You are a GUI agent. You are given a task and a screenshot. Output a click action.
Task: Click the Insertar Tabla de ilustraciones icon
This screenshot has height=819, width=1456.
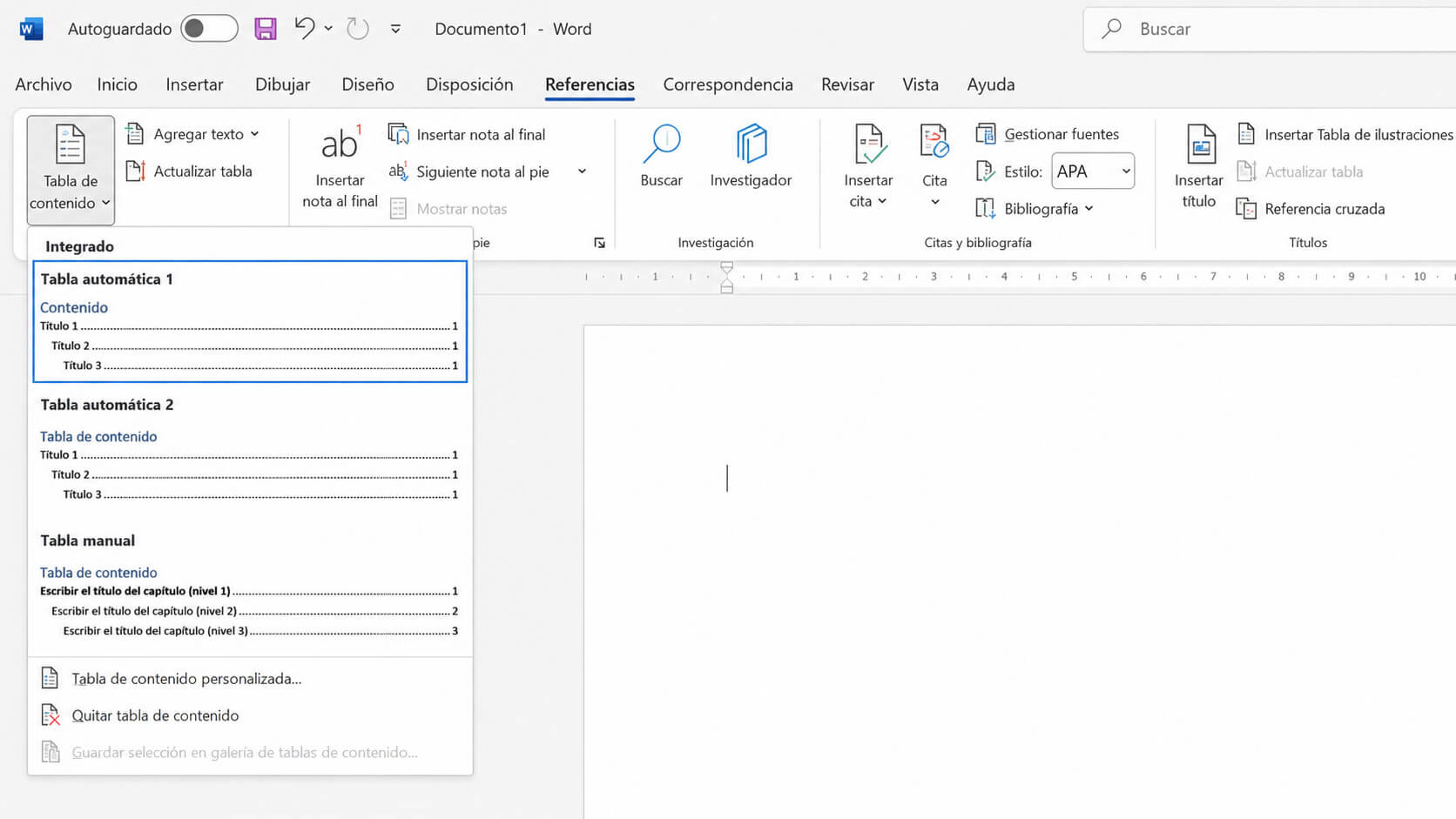coord(1246,134)
